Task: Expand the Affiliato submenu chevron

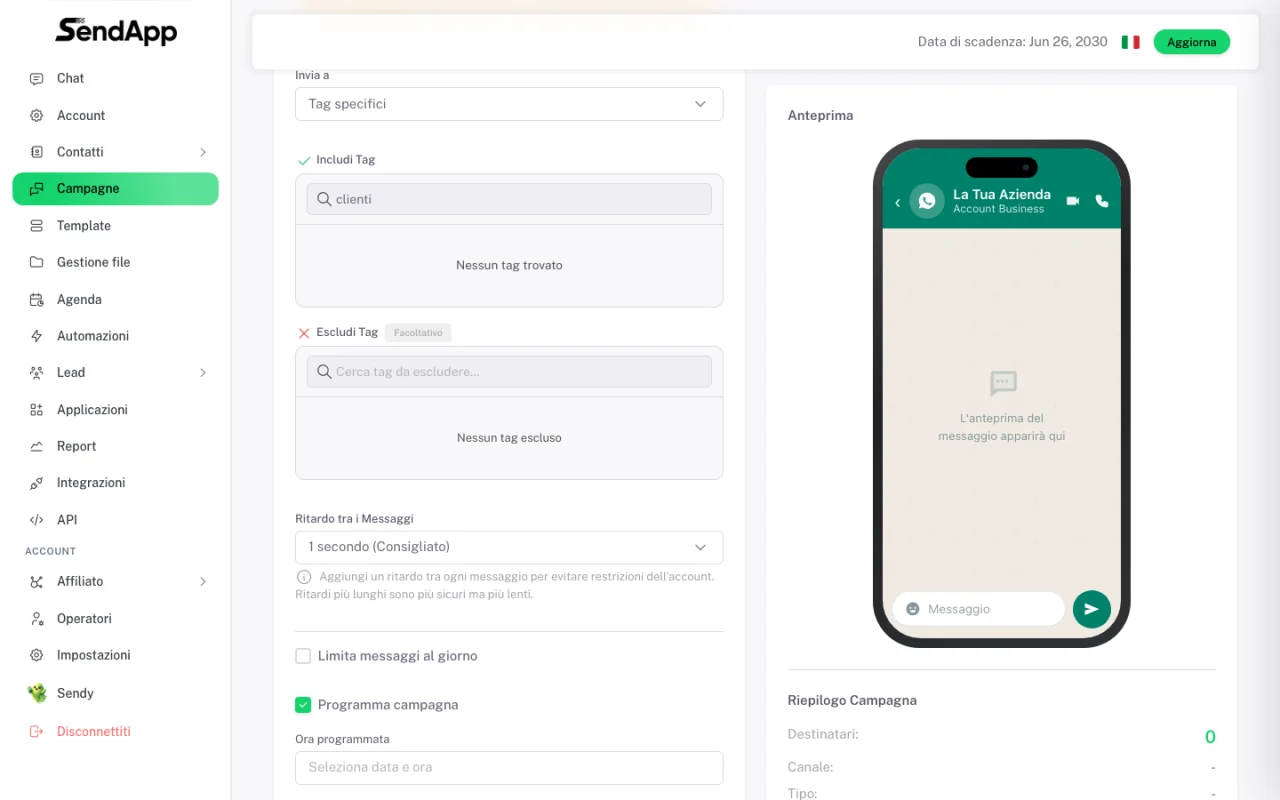Action: click(x=203, y=582)
